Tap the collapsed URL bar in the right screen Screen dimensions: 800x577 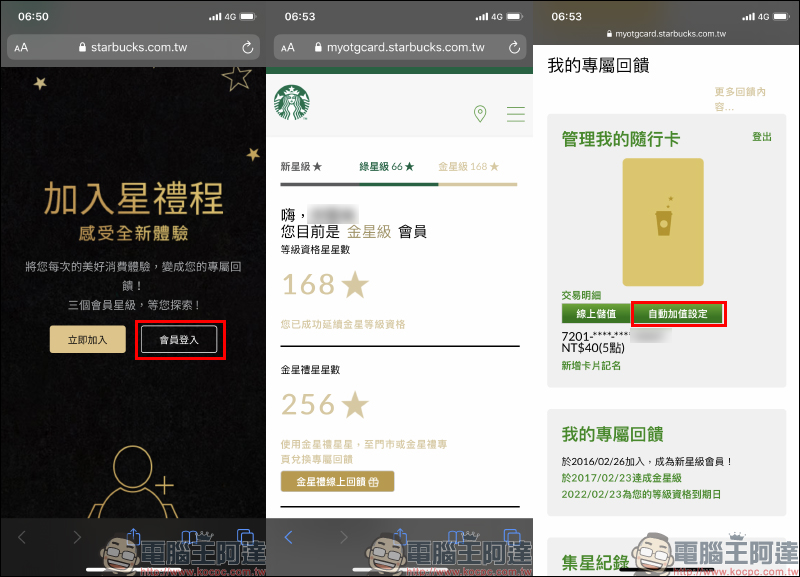(666, 34)
